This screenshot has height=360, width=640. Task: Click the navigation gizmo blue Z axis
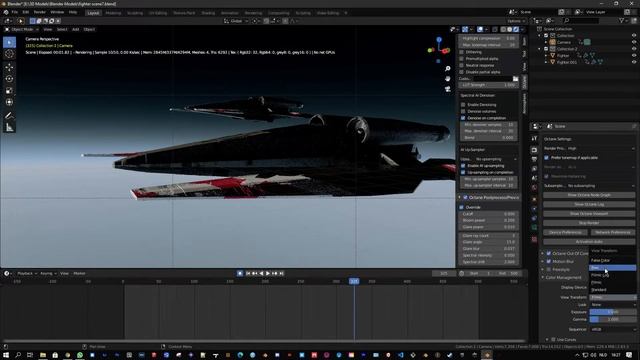pos(439,40)
